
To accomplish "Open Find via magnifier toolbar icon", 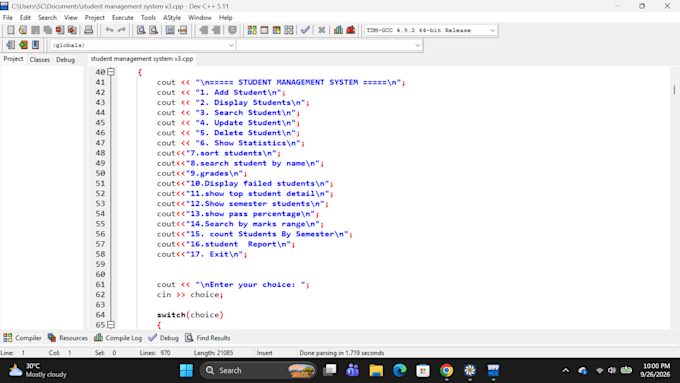I will (x=141, y=30).
